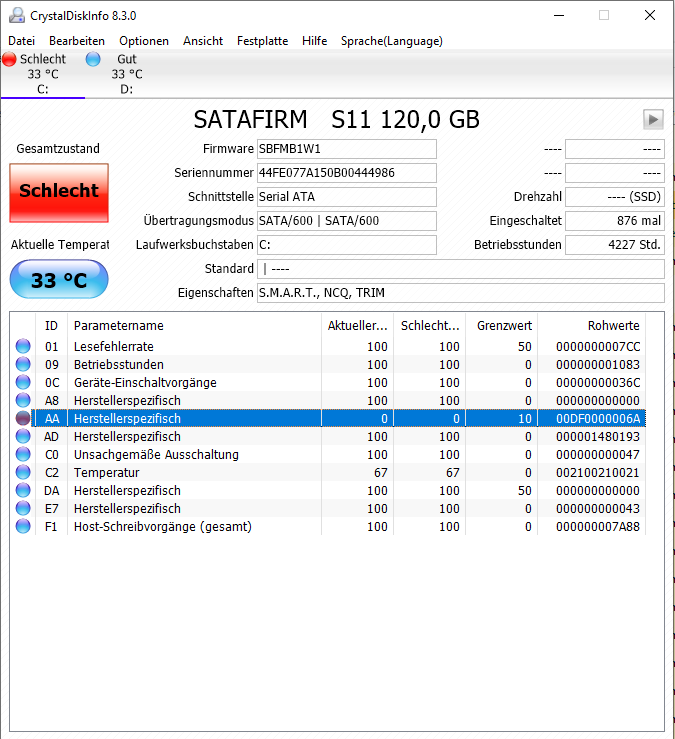Select the Temperatur parameter name
This screenshot has height=739, width=675.
pos(107,473)
